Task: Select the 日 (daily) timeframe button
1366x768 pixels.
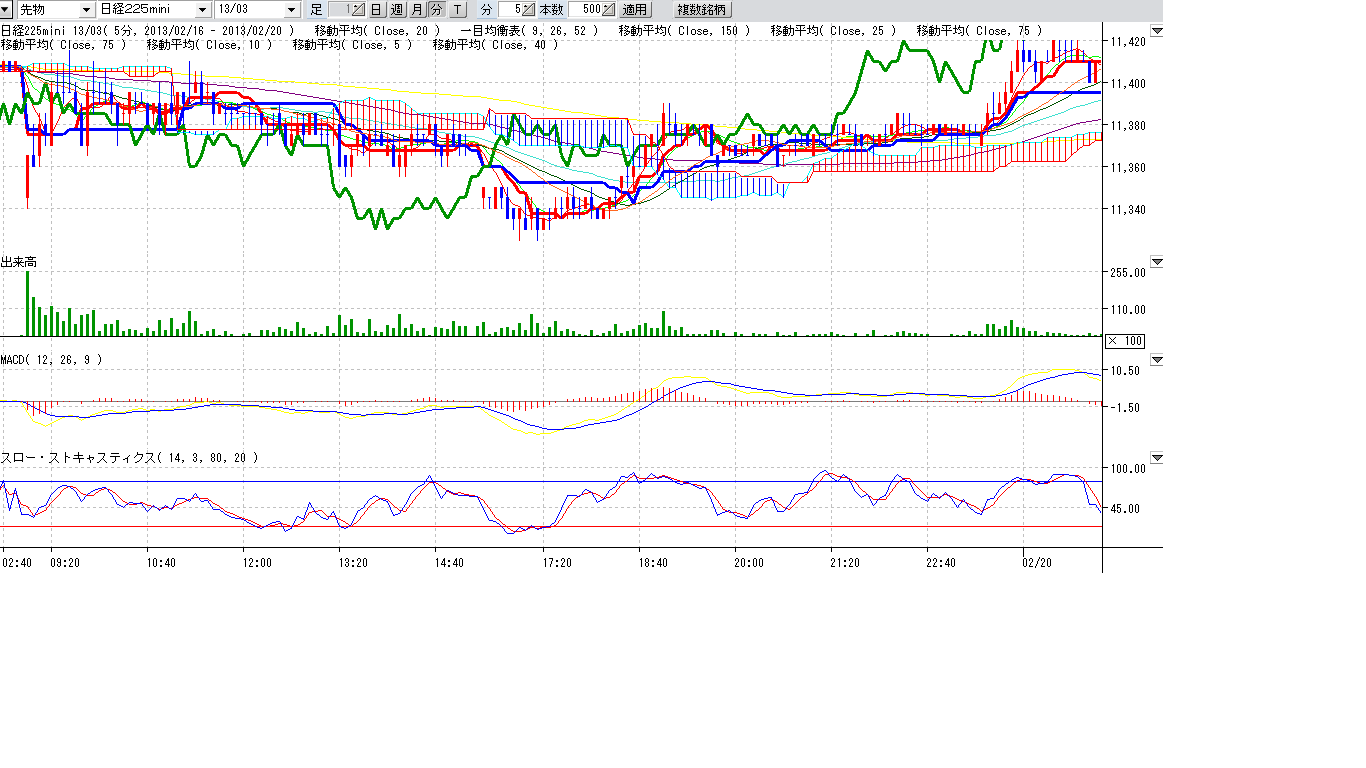Action: click(376, 10)
